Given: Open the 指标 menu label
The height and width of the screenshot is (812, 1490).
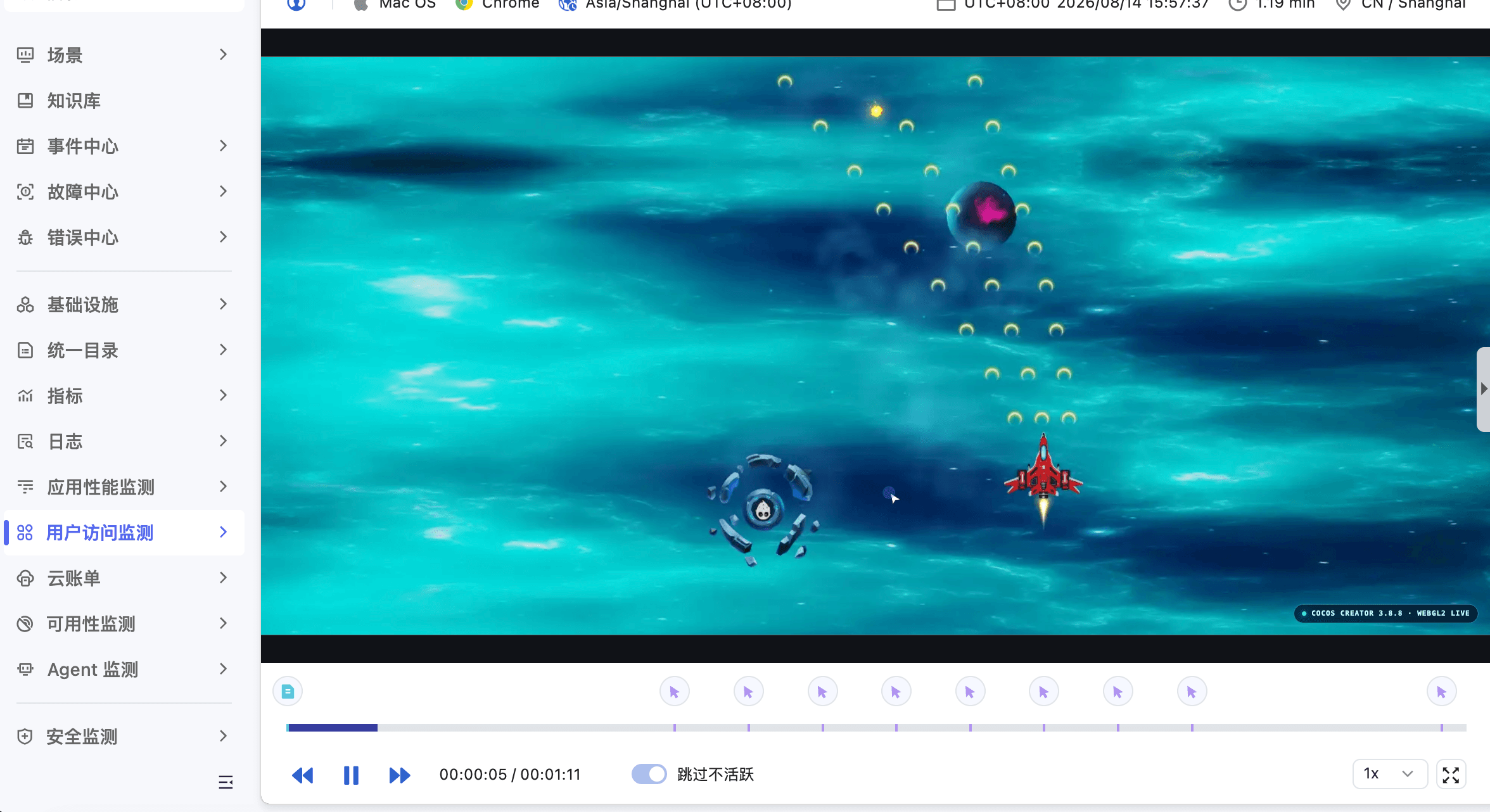Looking at the screenshot, I should [65, 396].
